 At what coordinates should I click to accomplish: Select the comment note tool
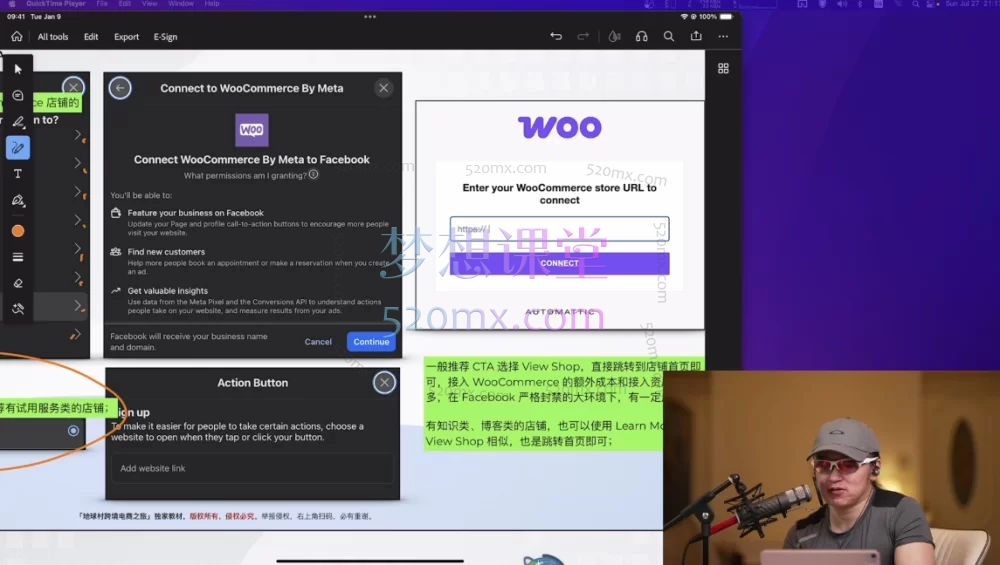click(17, 96)
